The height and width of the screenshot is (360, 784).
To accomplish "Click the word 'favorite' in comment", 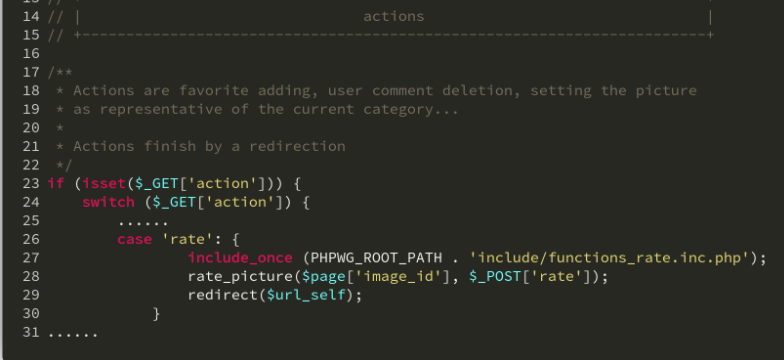I will [214, 90].
